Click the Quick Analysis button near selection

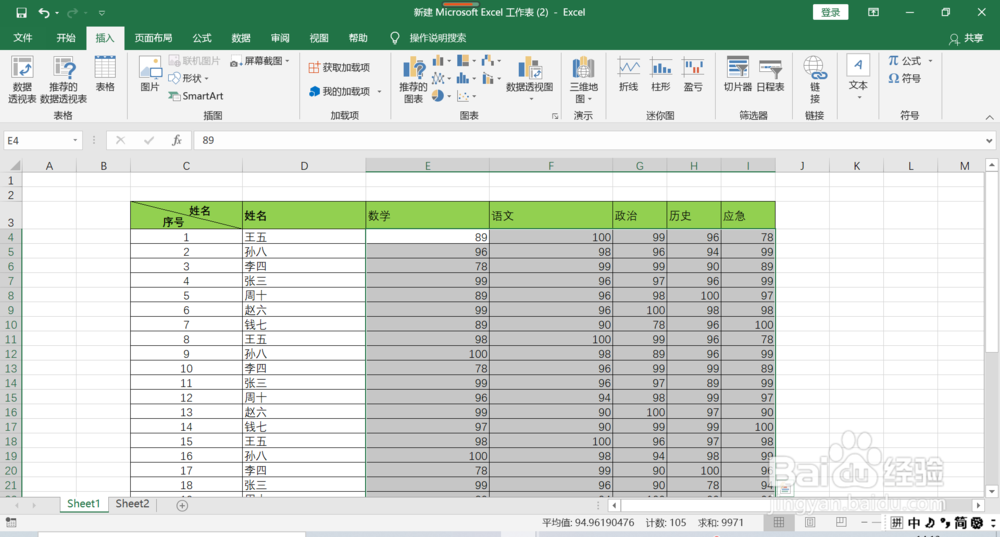785,489
